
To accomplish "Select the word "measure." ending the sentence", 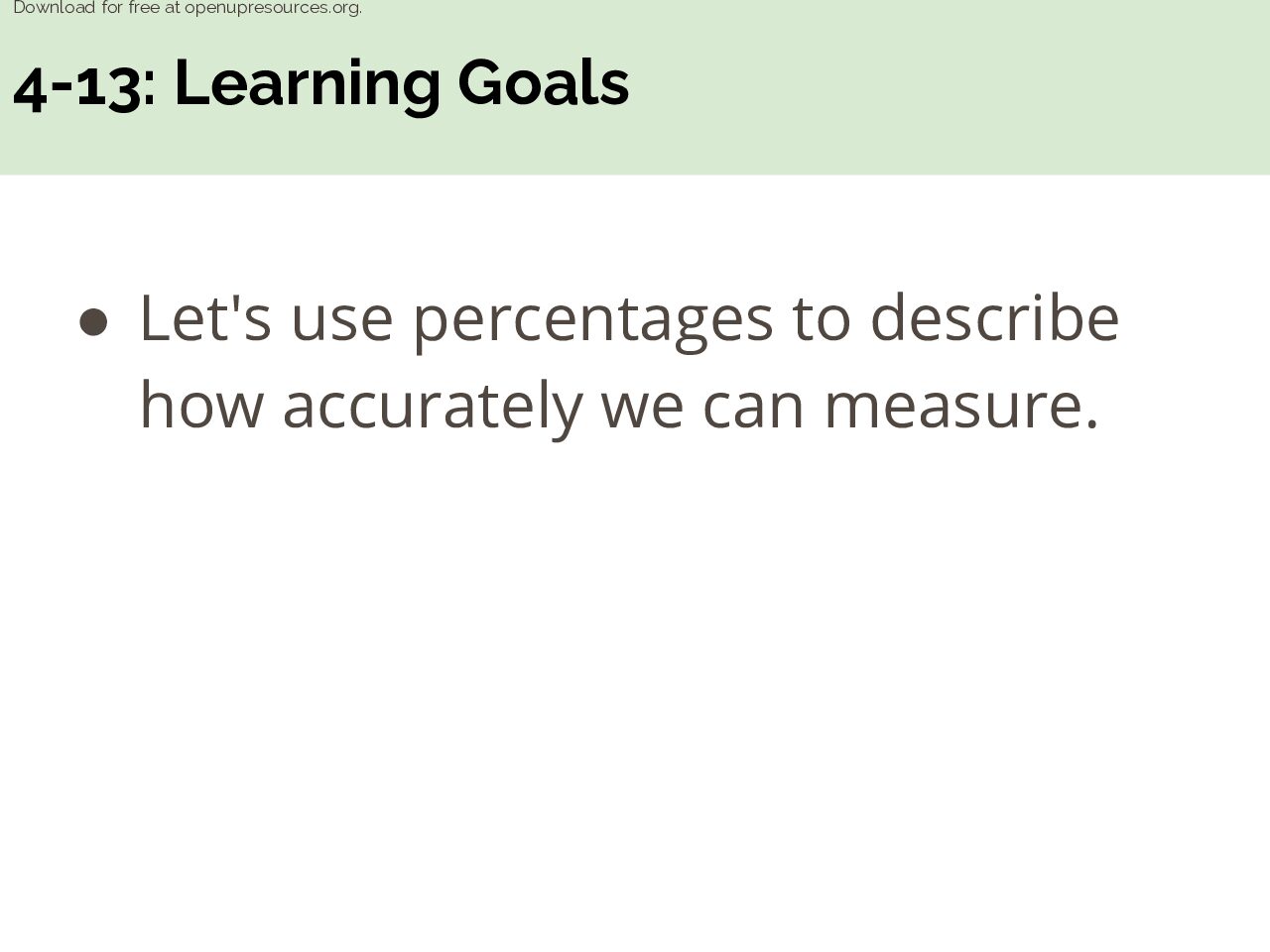I will click(961, 412).
